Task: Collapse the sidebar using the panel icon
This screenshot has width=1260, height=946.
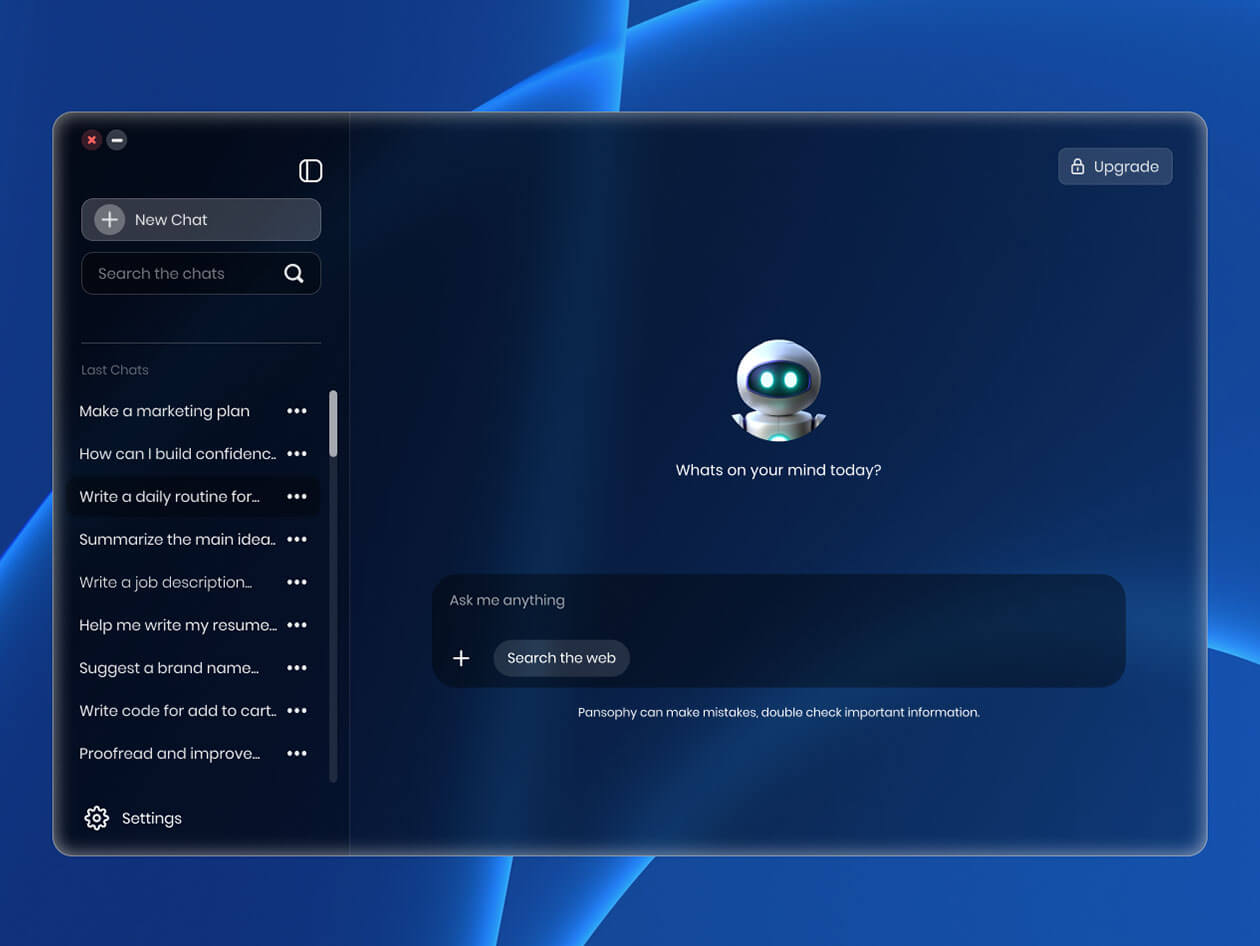Action: pyautogui.click(x=311, y=171)
